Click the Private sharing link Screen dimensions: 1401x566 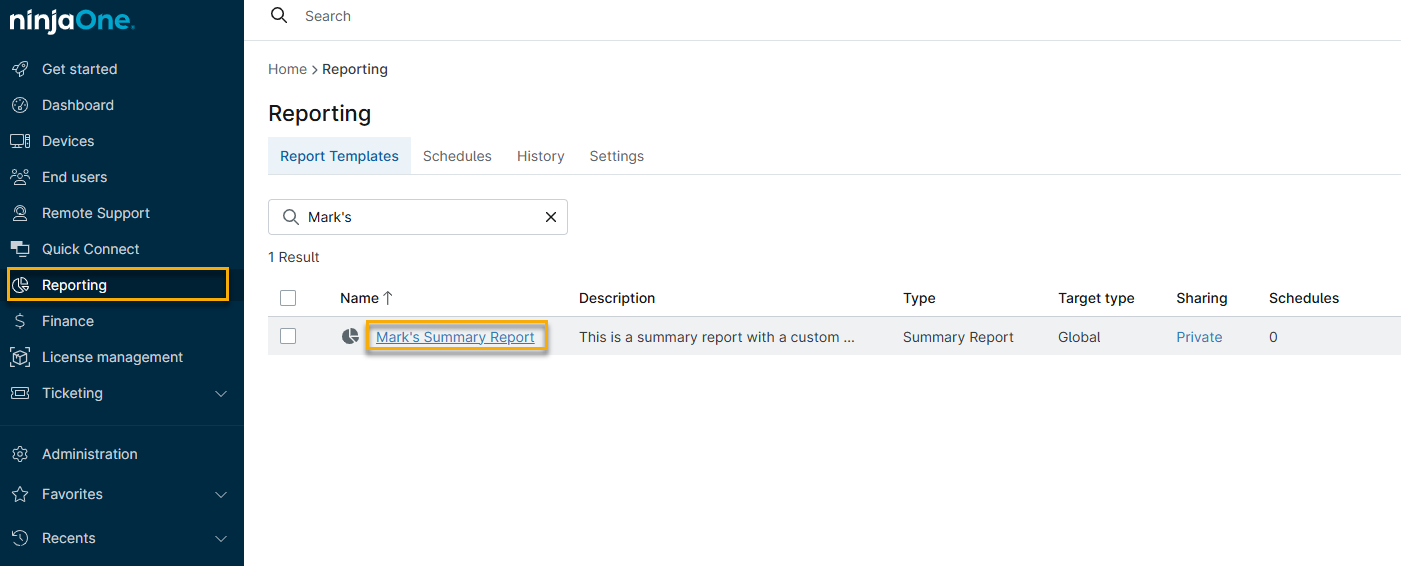point(1199,337)
